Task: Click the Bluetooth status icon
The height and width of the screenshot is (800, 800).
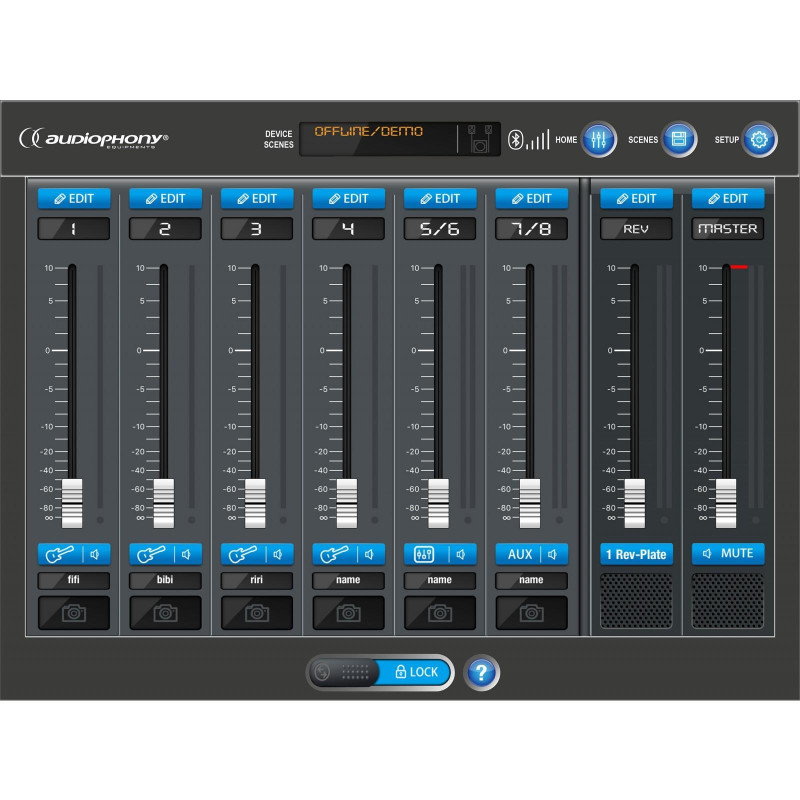Action: (x=517, y=139)
